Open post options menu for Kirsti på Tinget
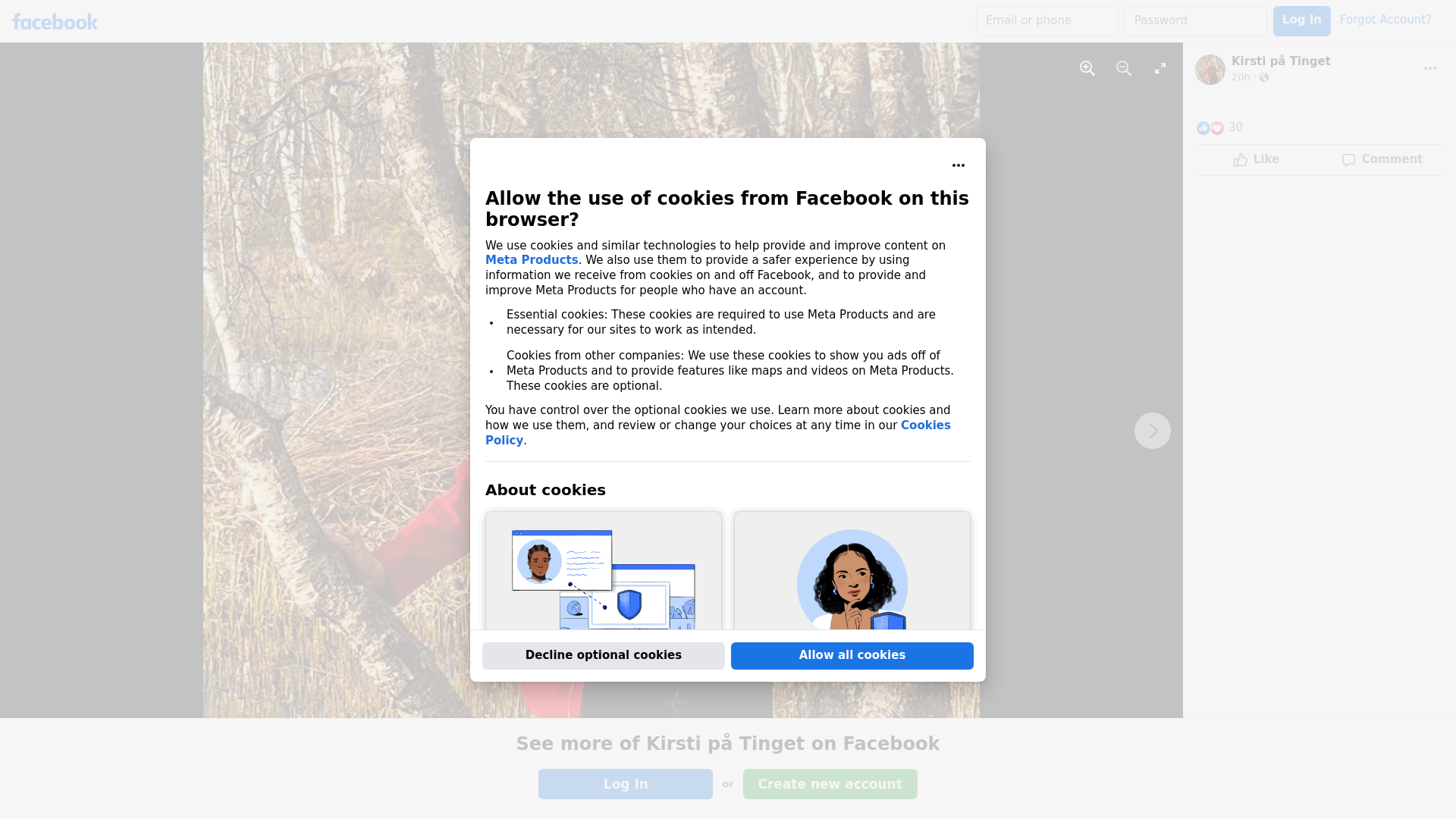1456x819 pixels. 1430,68
